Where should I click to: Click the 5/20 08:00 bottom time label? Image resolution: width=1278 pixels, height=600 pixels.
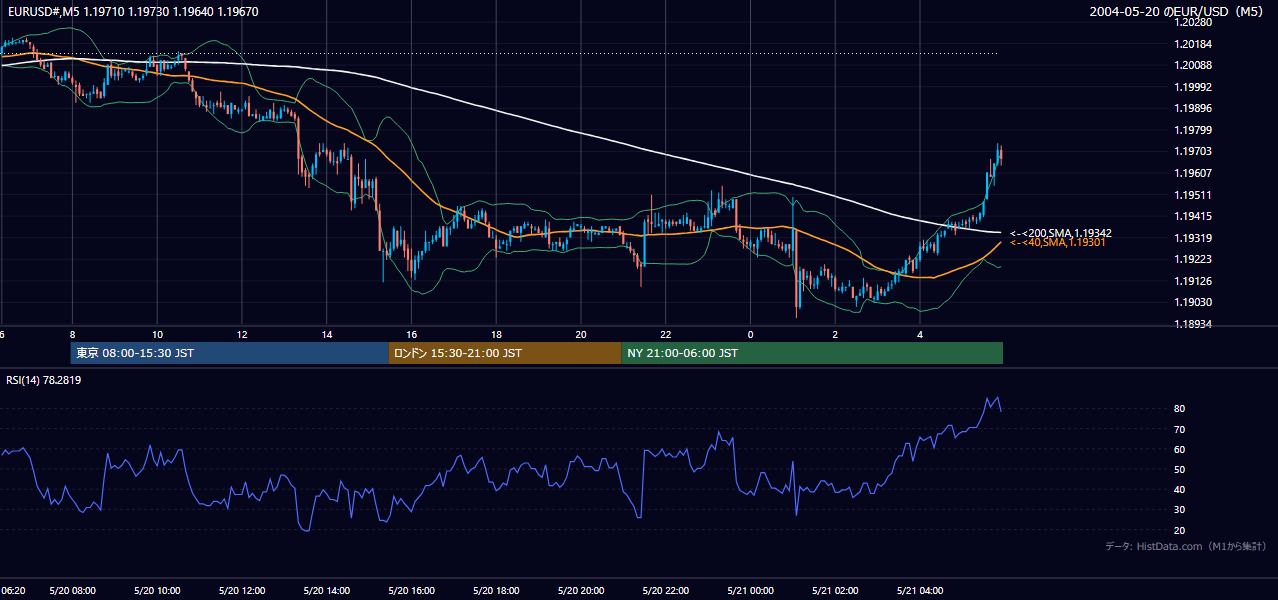72,591
